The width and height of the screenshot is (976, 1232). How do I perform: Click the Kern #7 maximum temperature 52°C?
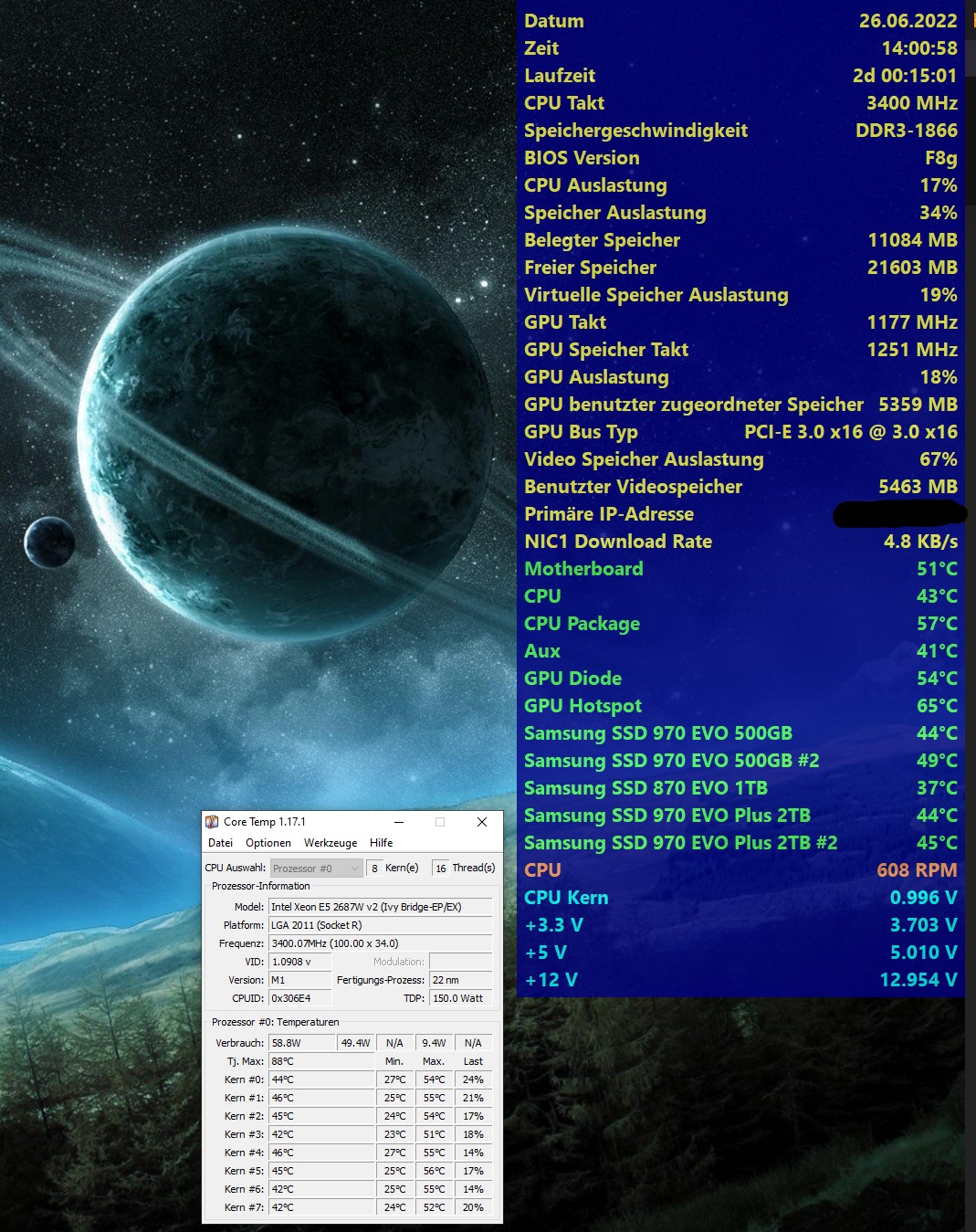coord(434,1207)
